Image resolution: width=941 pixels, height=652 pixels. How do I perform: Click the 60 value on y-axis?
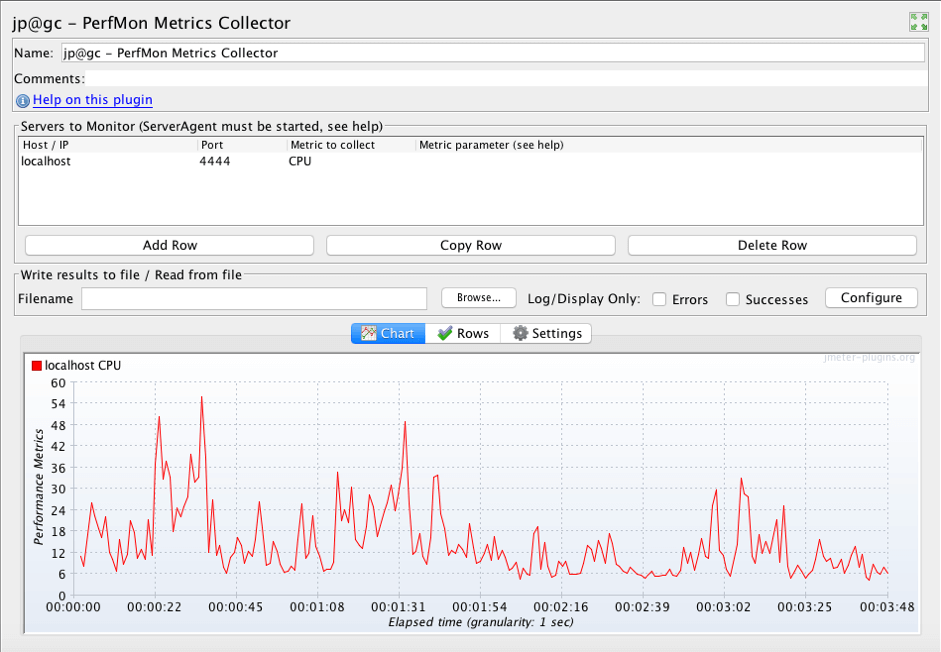click(x=58, y=383)
